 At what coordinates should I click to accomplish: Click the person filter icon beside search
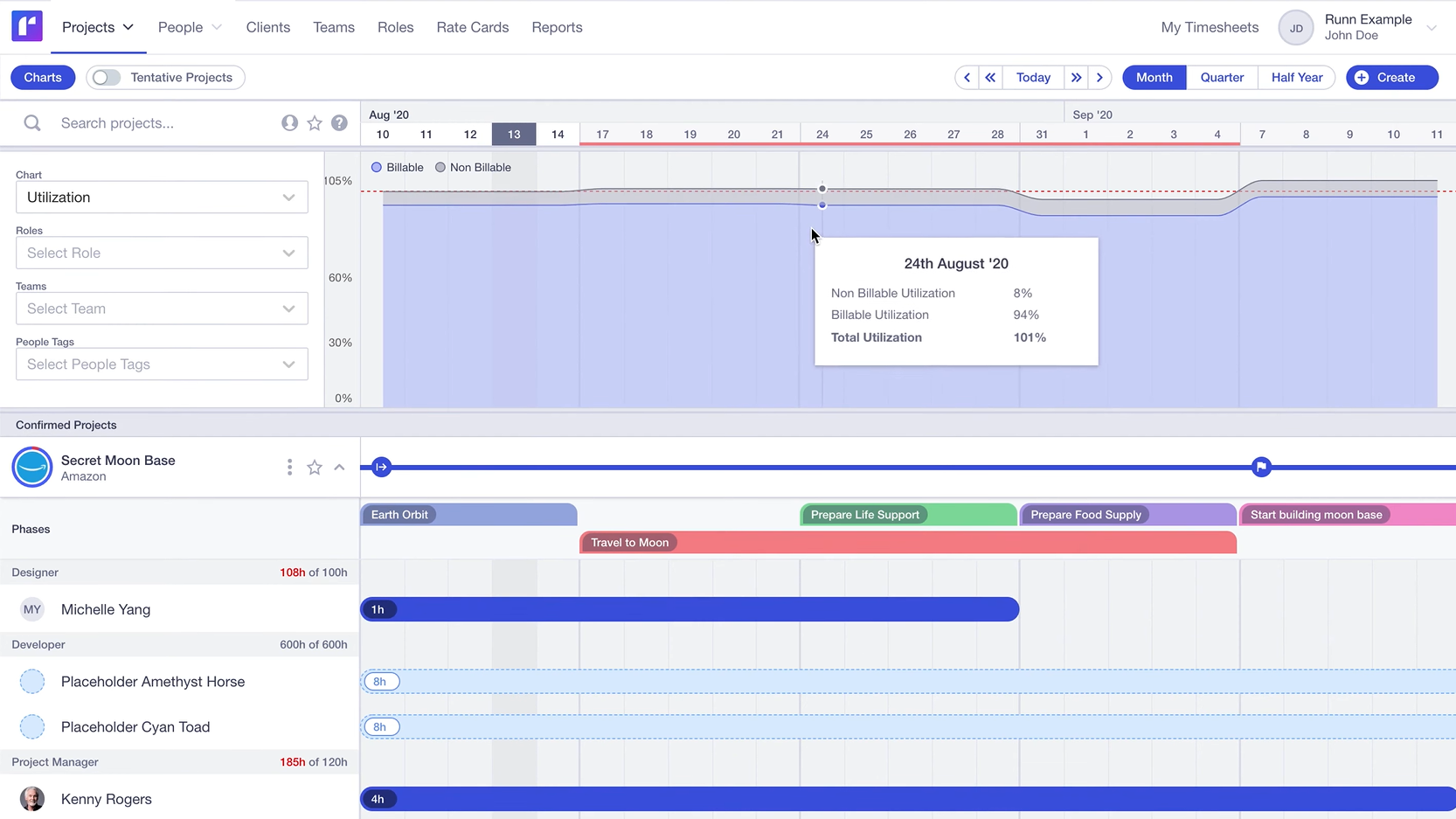[289, 123]
